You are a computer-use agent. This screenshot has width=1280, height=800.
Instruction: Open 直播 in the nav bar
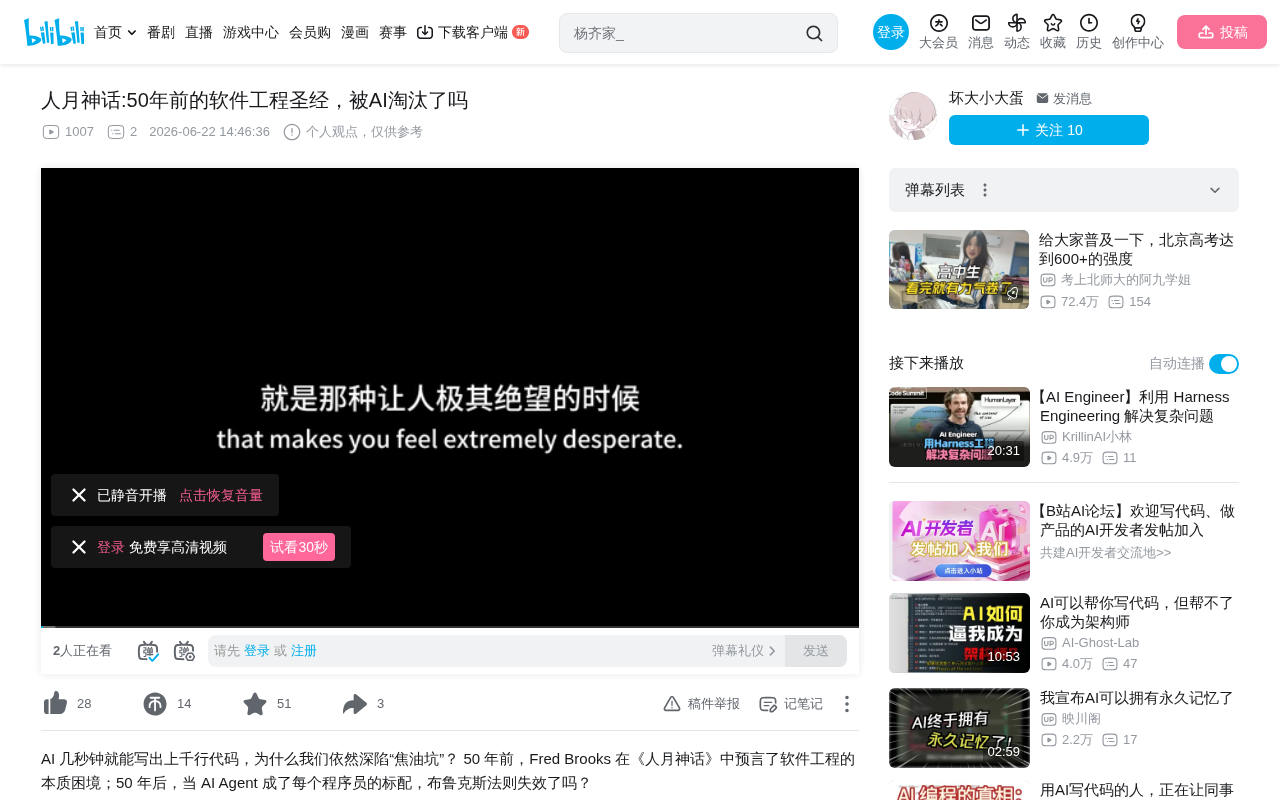[199, 32]
